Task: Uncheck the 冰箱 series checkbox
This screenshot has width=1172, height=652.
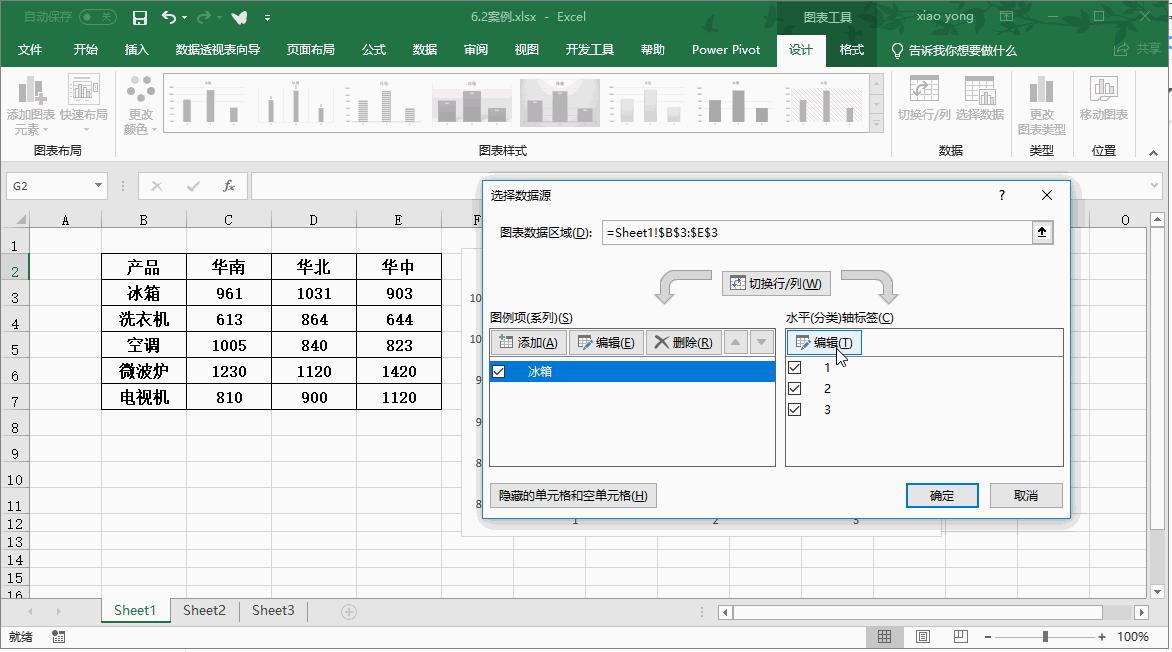Action: pos(498,370)
